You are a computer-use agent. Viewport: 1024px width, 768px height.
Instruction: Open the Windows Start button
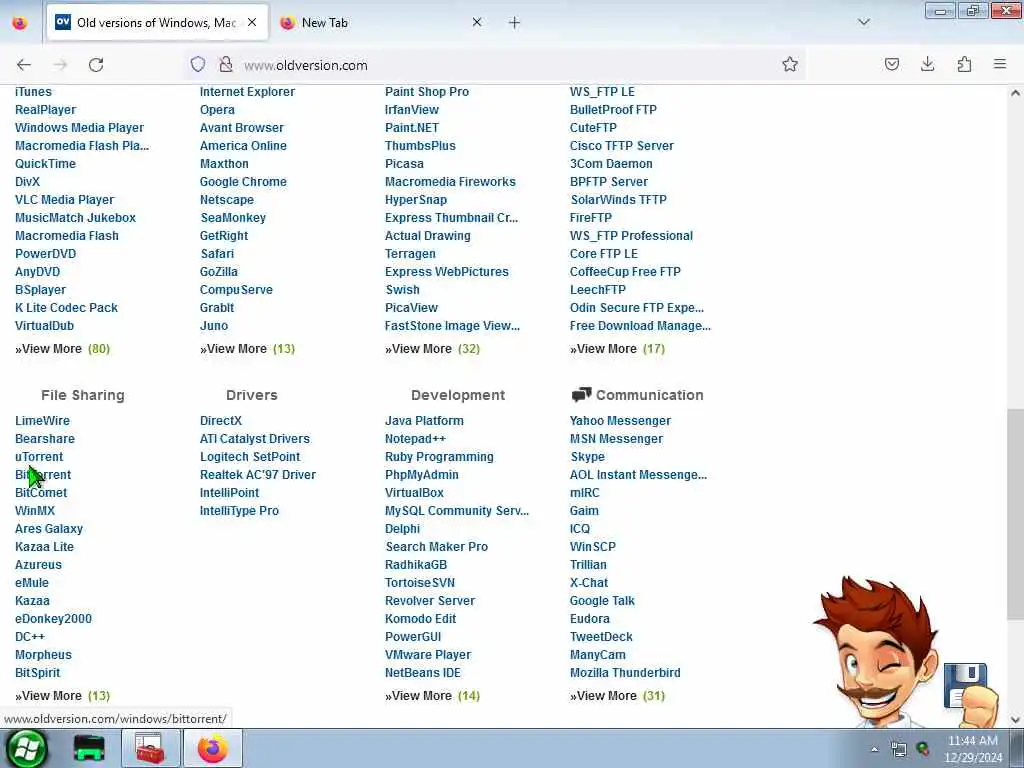tap(26, 748)
